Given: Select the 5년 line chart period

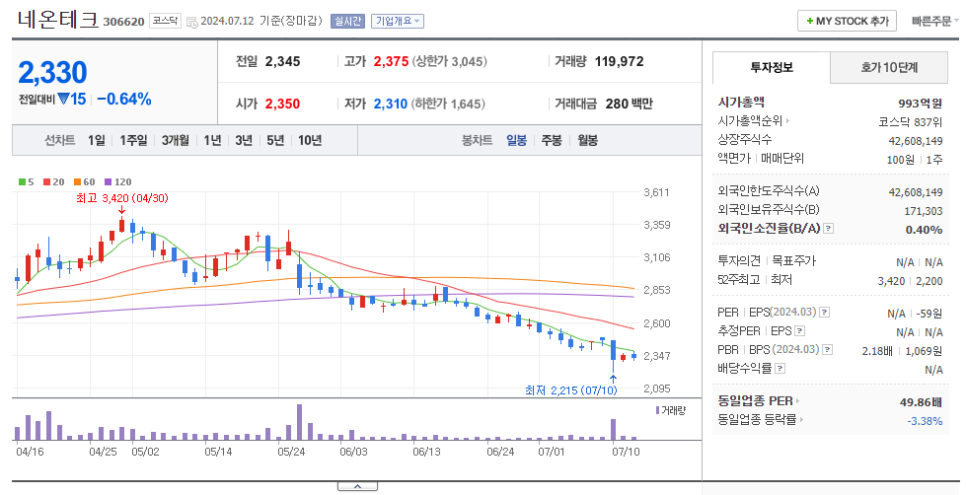Looking at the screenshot, I should (275, 141).
